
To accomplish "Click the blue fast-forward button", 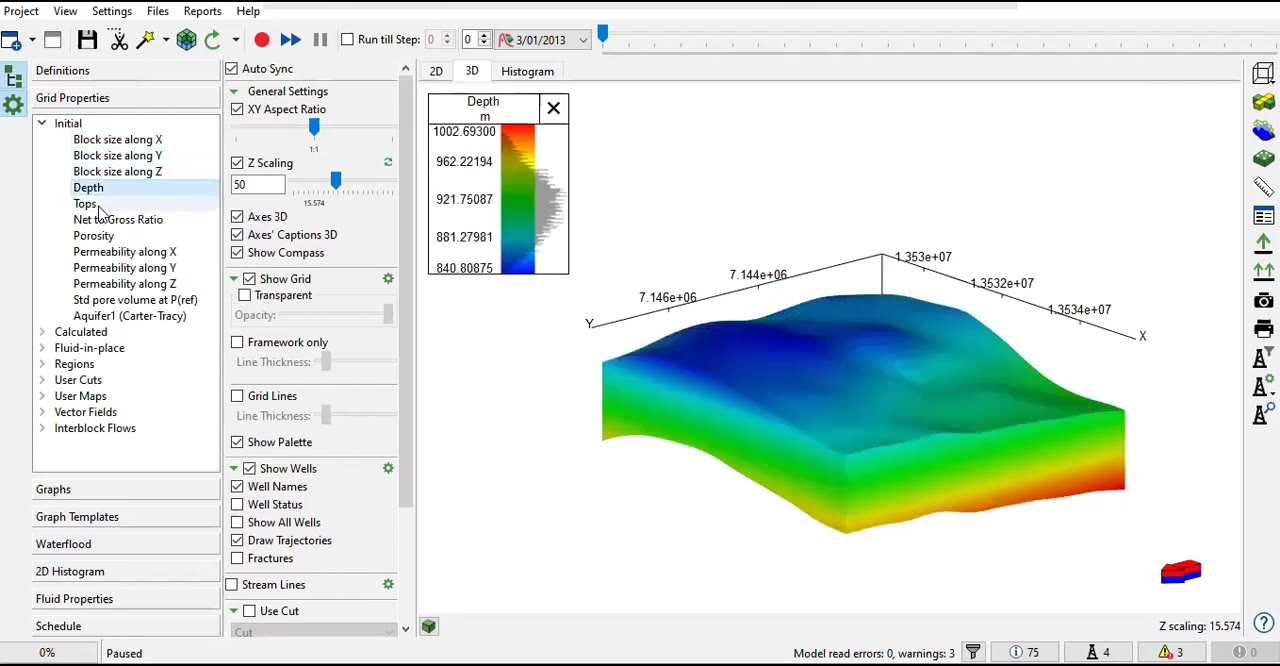I will pos(290,40).
